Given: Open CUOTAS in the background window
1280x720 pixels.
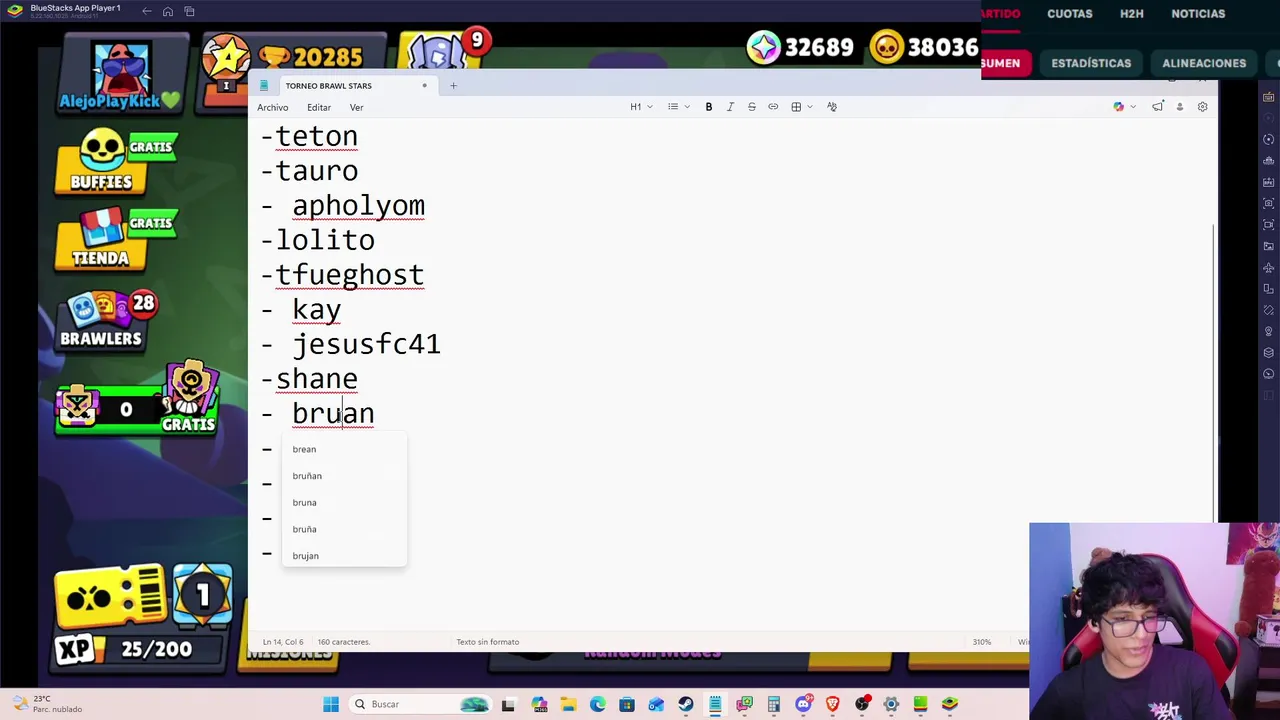Looking at the screenshot, I should [1069, 14].
